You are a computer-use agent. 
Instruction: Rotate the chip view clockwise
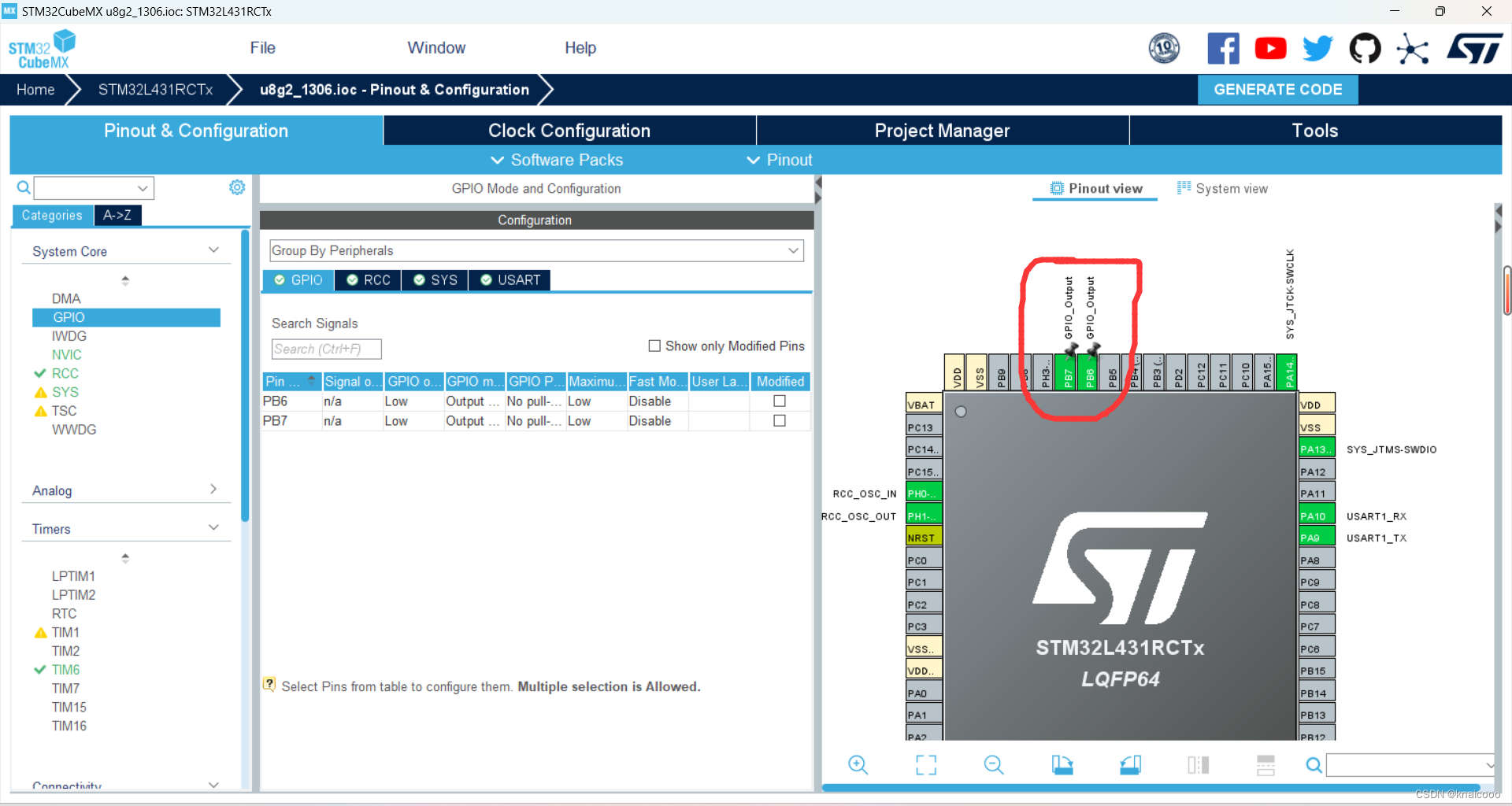pos(1062,764)
